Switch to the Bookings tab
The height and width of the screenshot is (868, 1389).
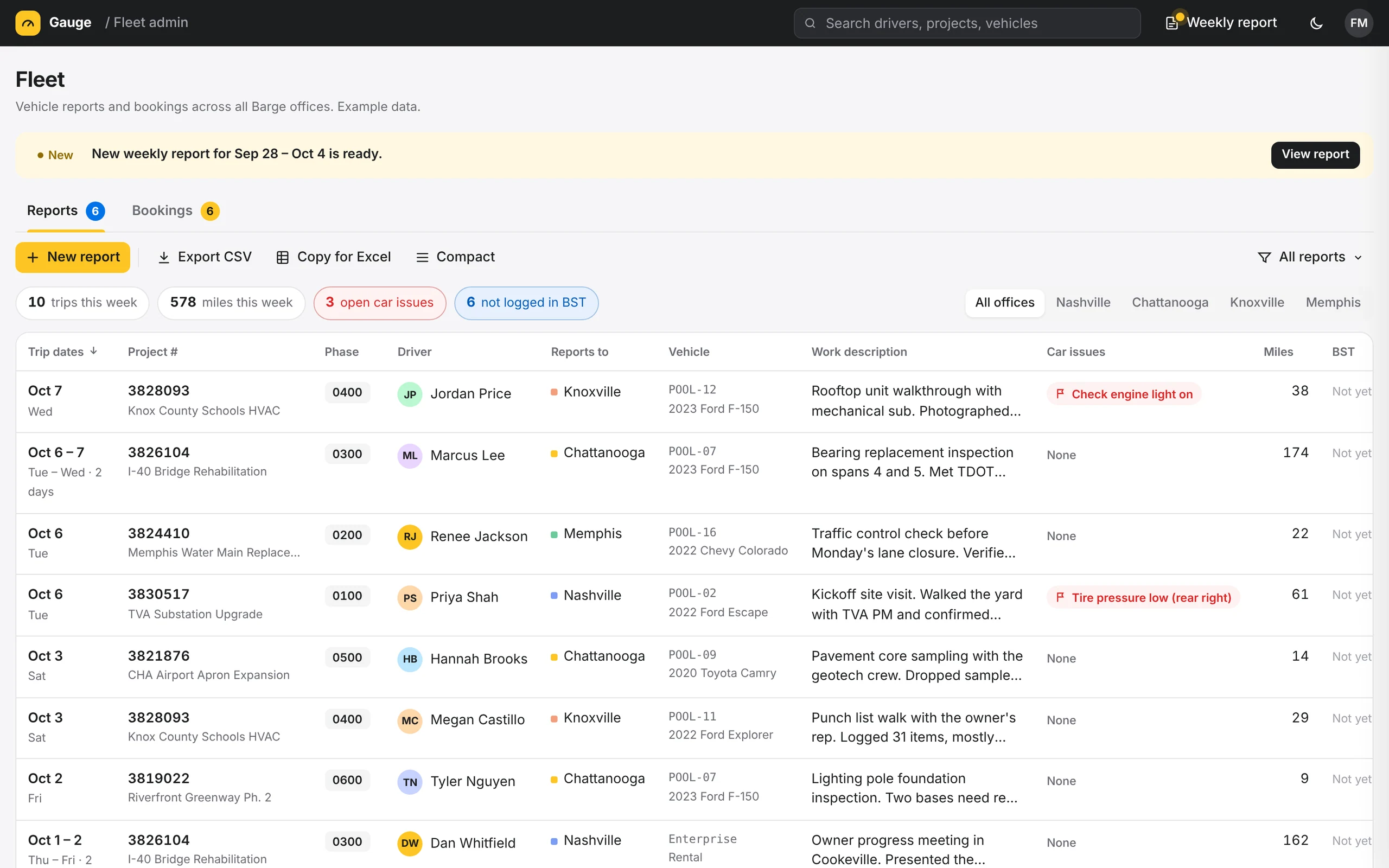[x=175, y=210]
